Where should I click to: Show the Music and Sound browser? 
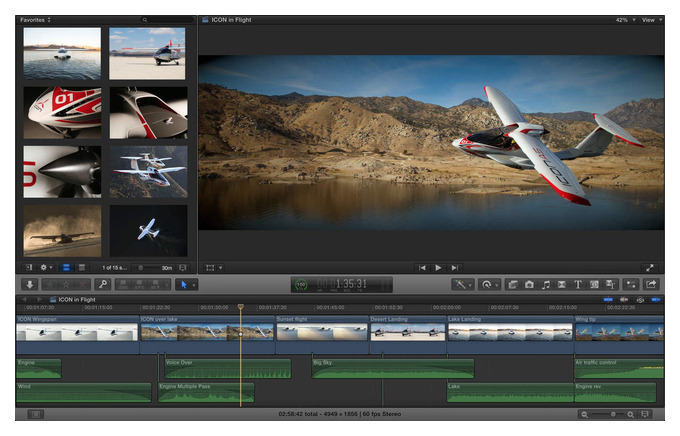546,285
